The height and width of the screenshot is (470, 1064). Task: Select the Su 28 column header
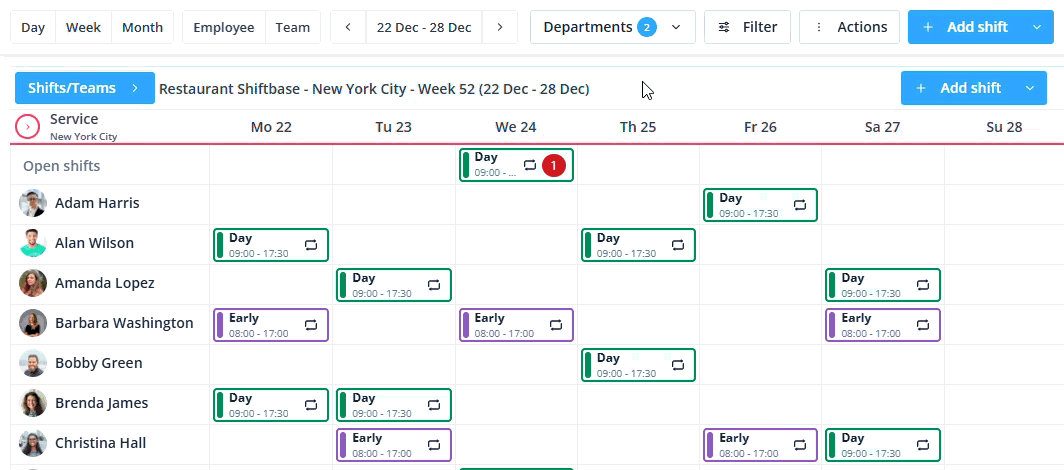[1004, 128]
